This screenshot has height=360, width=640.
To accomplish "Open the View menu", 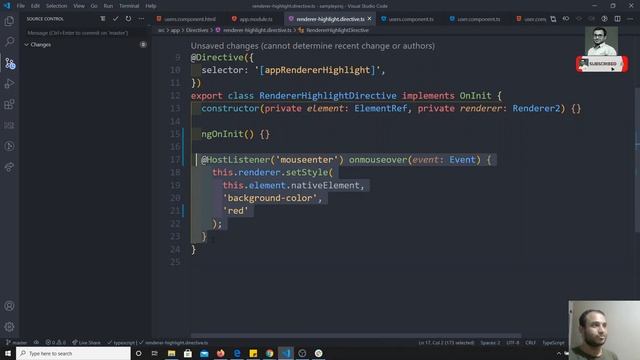I will point(79,6).
